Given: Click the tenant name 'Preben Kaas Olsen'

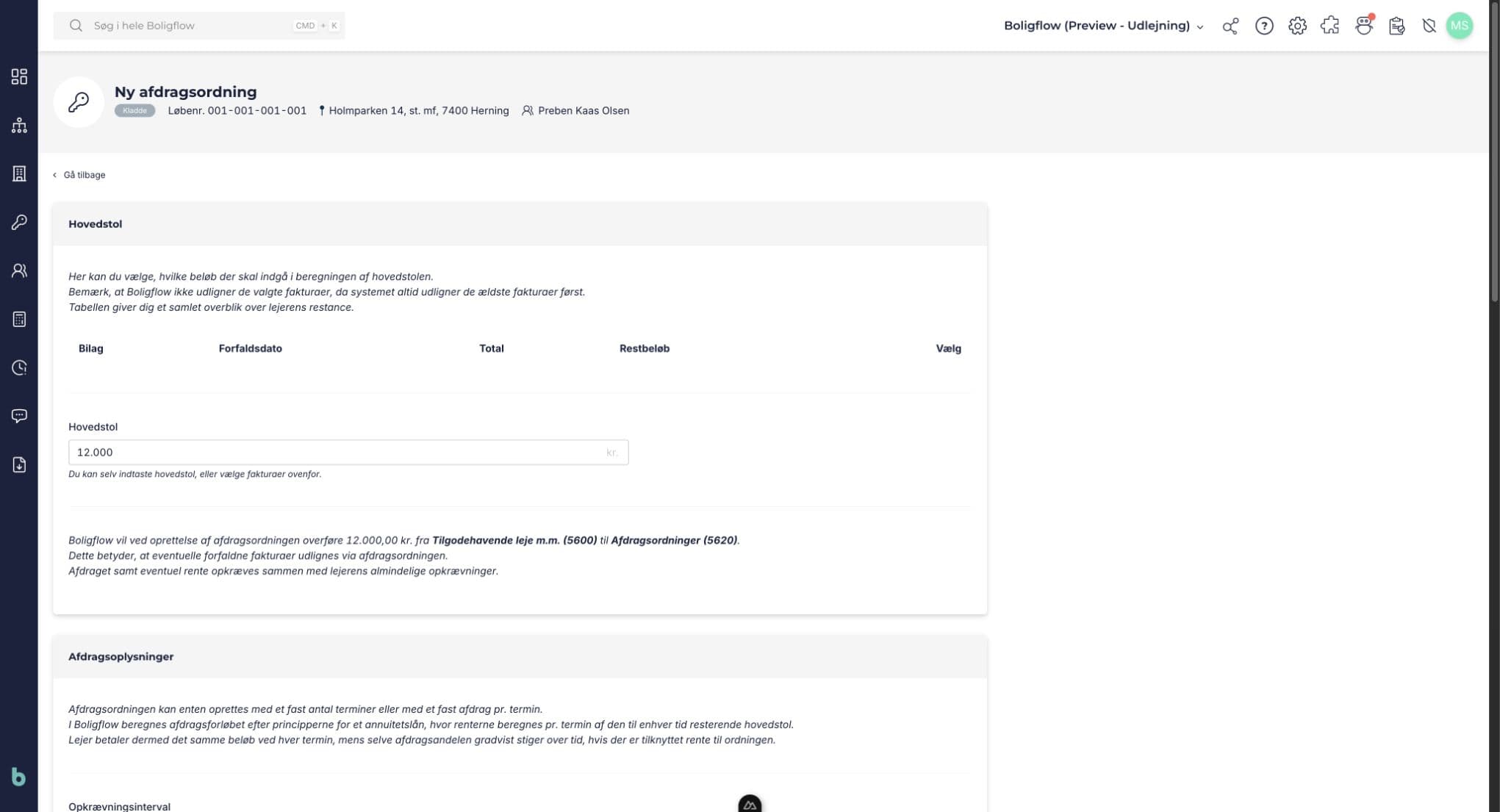Looking at the screenshot, I should (584, 110).
